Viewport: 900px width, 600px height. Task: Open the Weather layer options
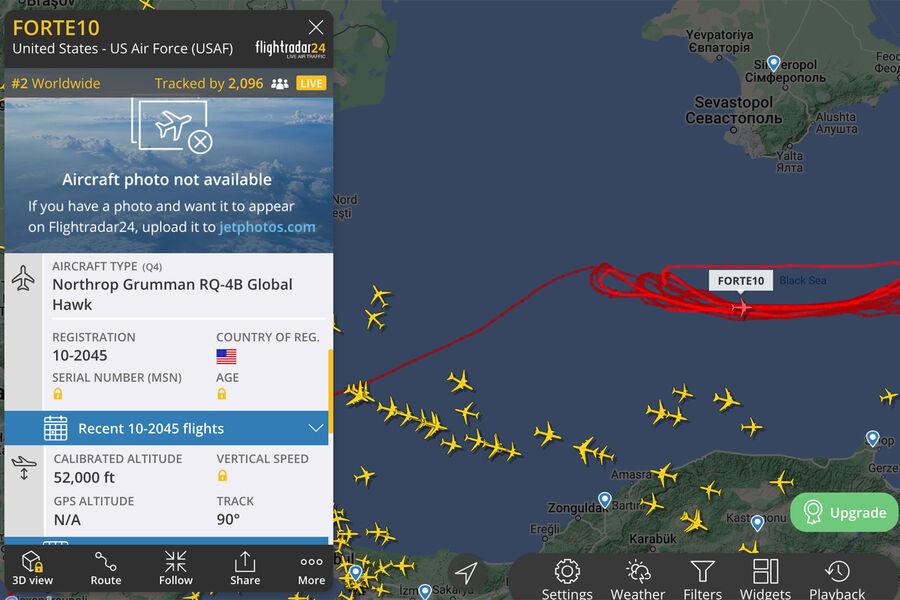(638, 579)
